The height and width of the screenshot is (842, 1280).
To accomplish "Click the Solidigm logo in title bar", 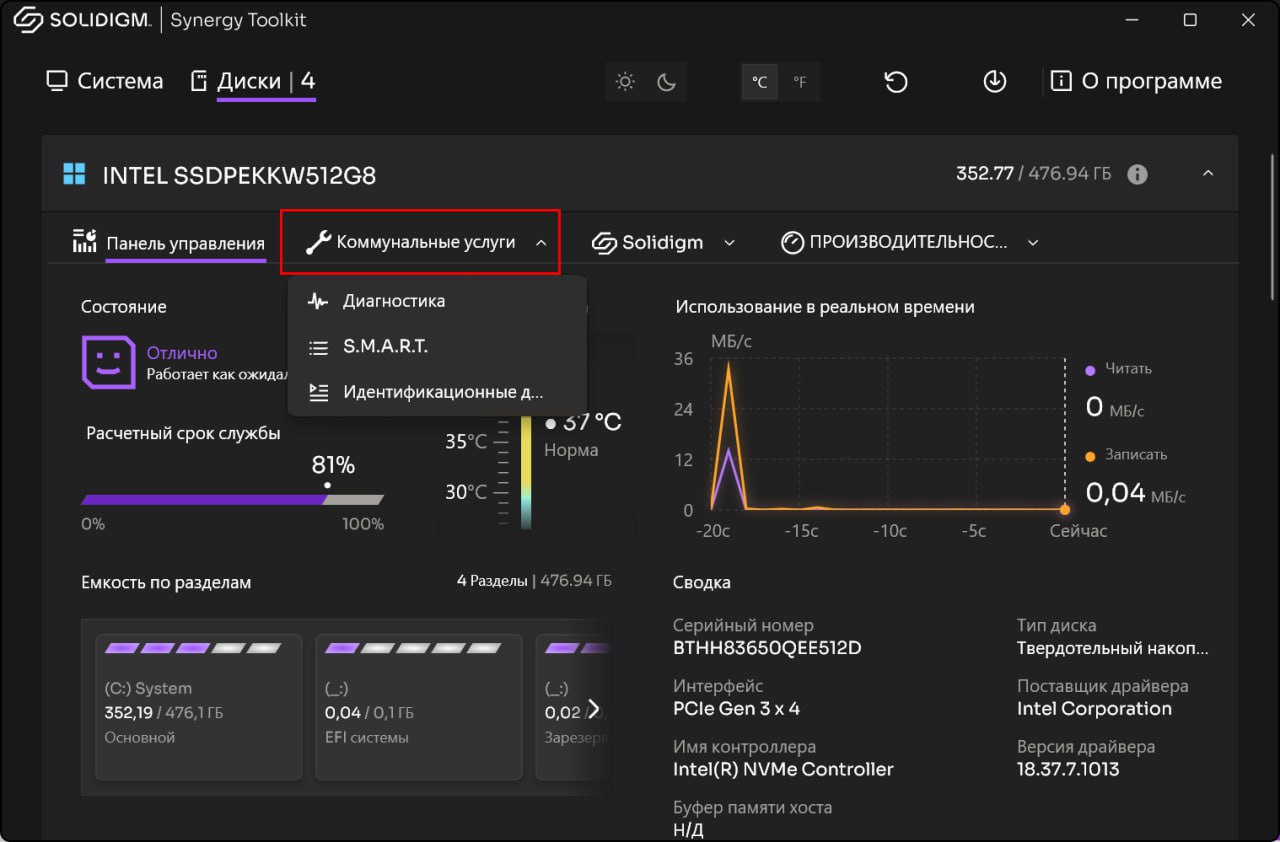I will click(x=82, y=21).
